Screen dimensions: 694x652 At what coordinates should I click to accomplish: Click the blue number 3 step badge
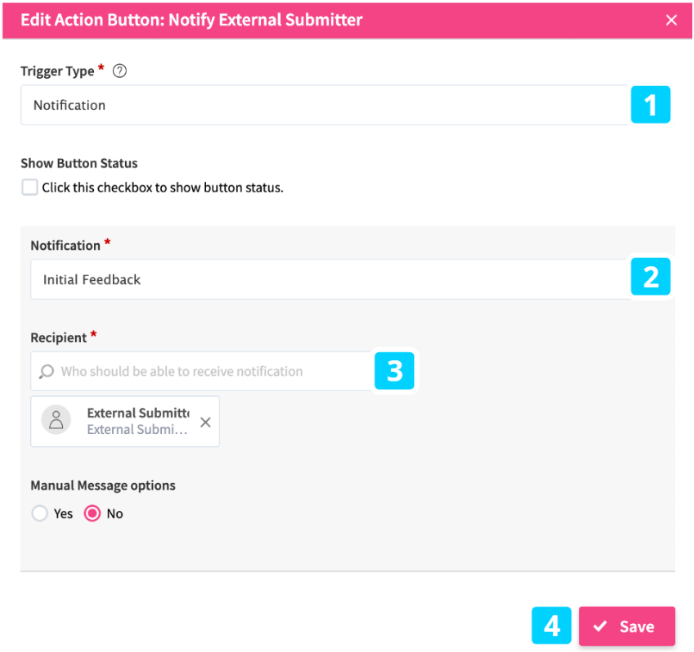pos(394,371)
